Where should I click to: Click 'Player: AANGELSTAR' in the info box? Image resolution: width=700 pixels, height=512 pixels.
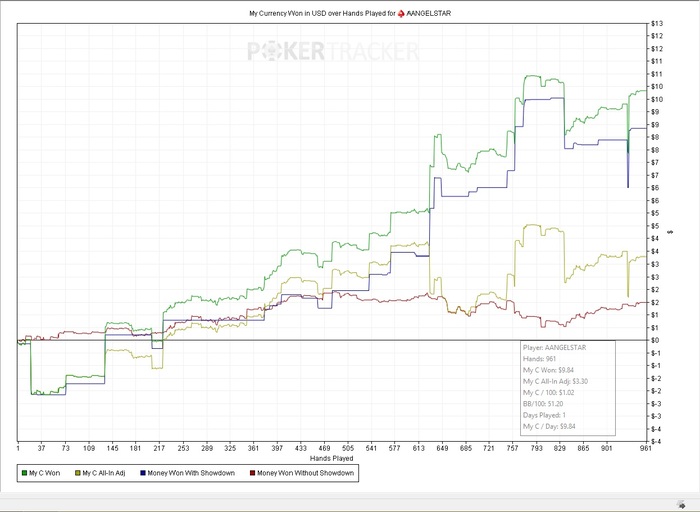[554, 348]
